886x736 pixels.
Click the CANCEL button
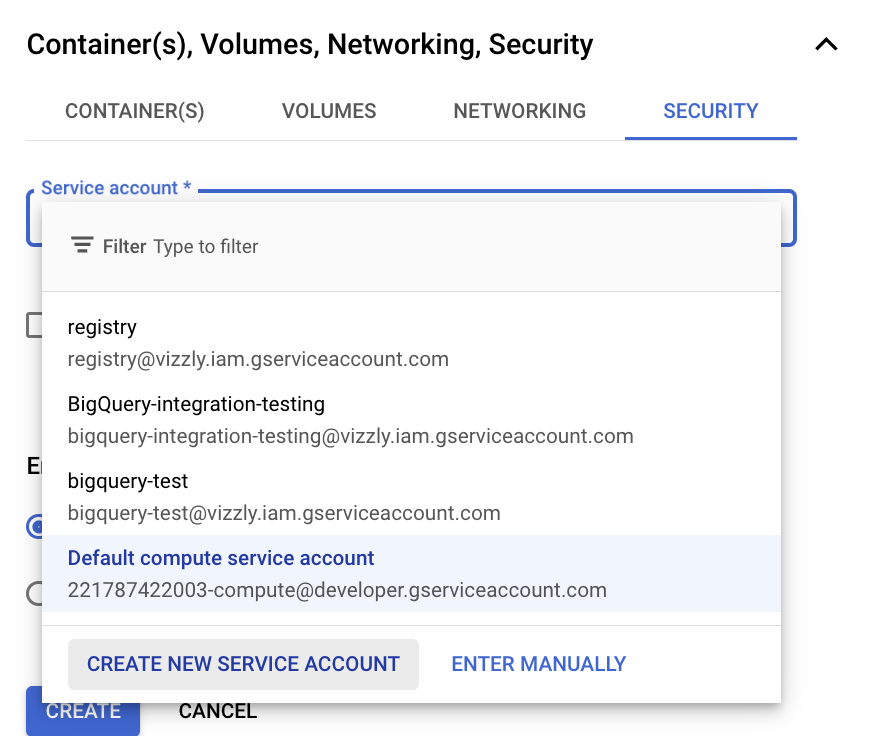tap(218, 711)
